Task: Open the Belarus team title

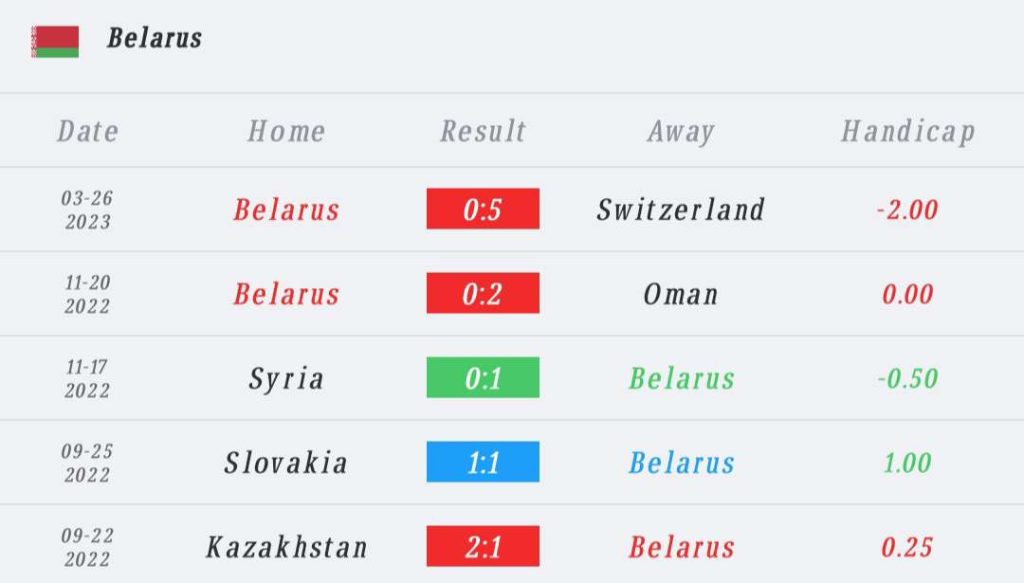Action: pyautogui.click(x=154, y=39)
